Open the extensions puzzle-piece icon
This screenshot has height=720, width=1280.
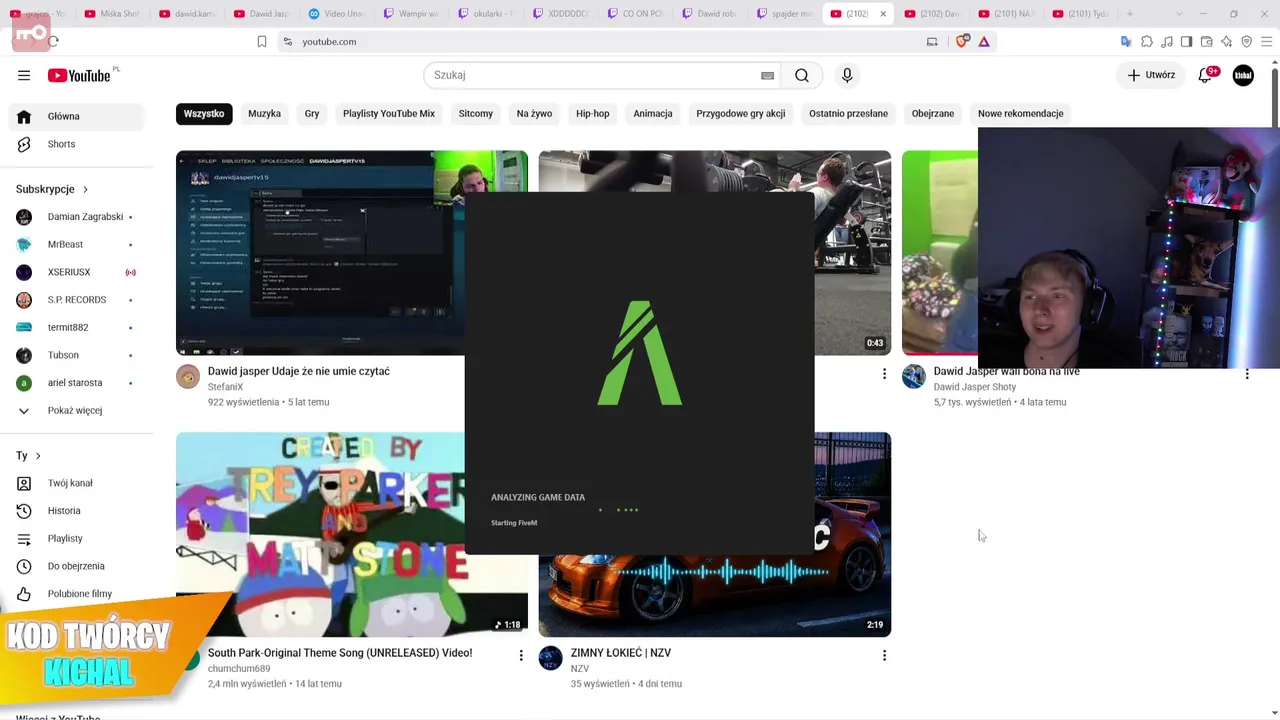coord(1146,41)
